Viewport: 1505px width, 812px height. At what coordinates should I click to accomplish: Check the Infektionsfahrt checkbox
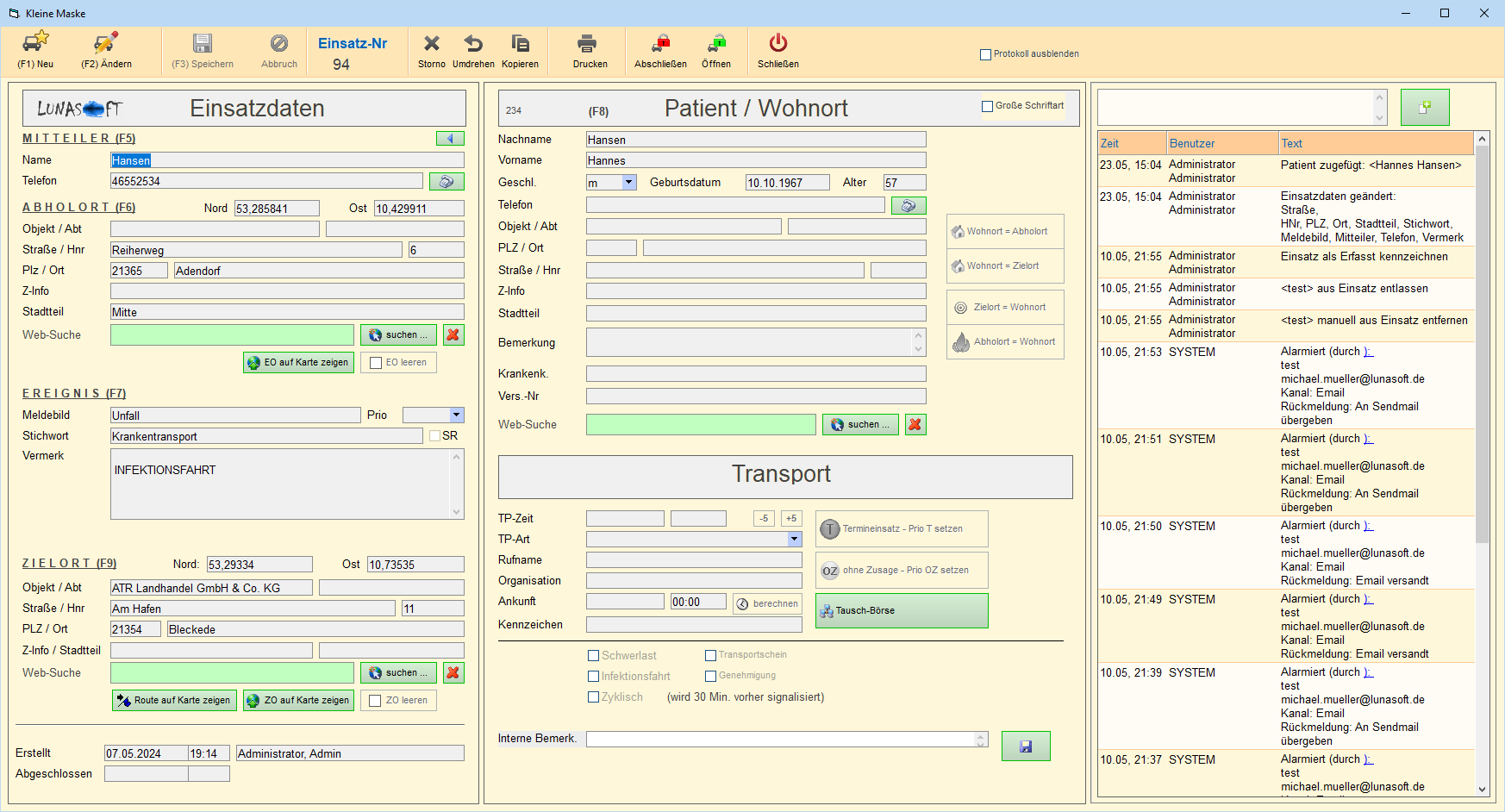click(x=593, y=677)
